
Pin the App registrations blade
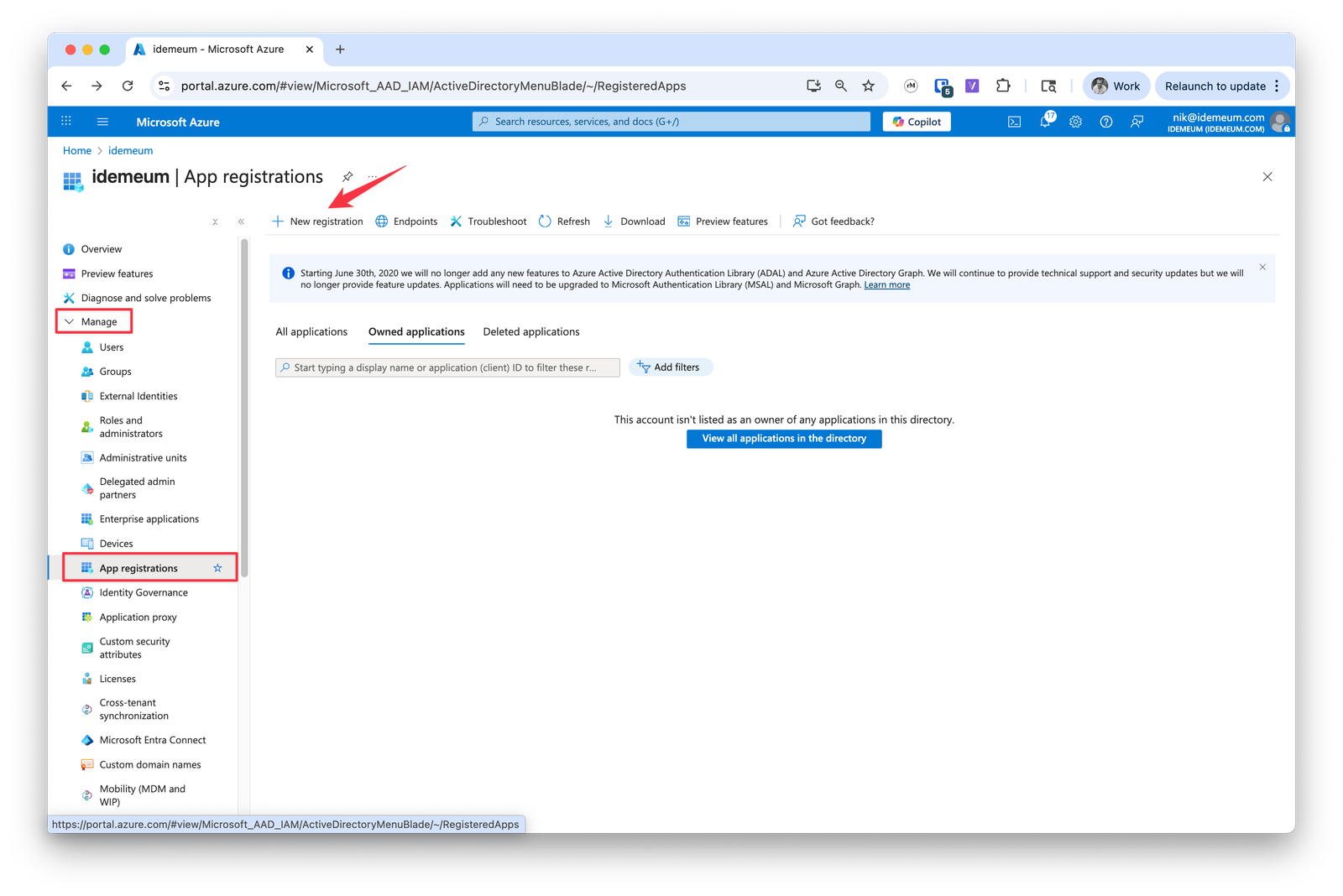pyautogui.click(x=348, y=177)
